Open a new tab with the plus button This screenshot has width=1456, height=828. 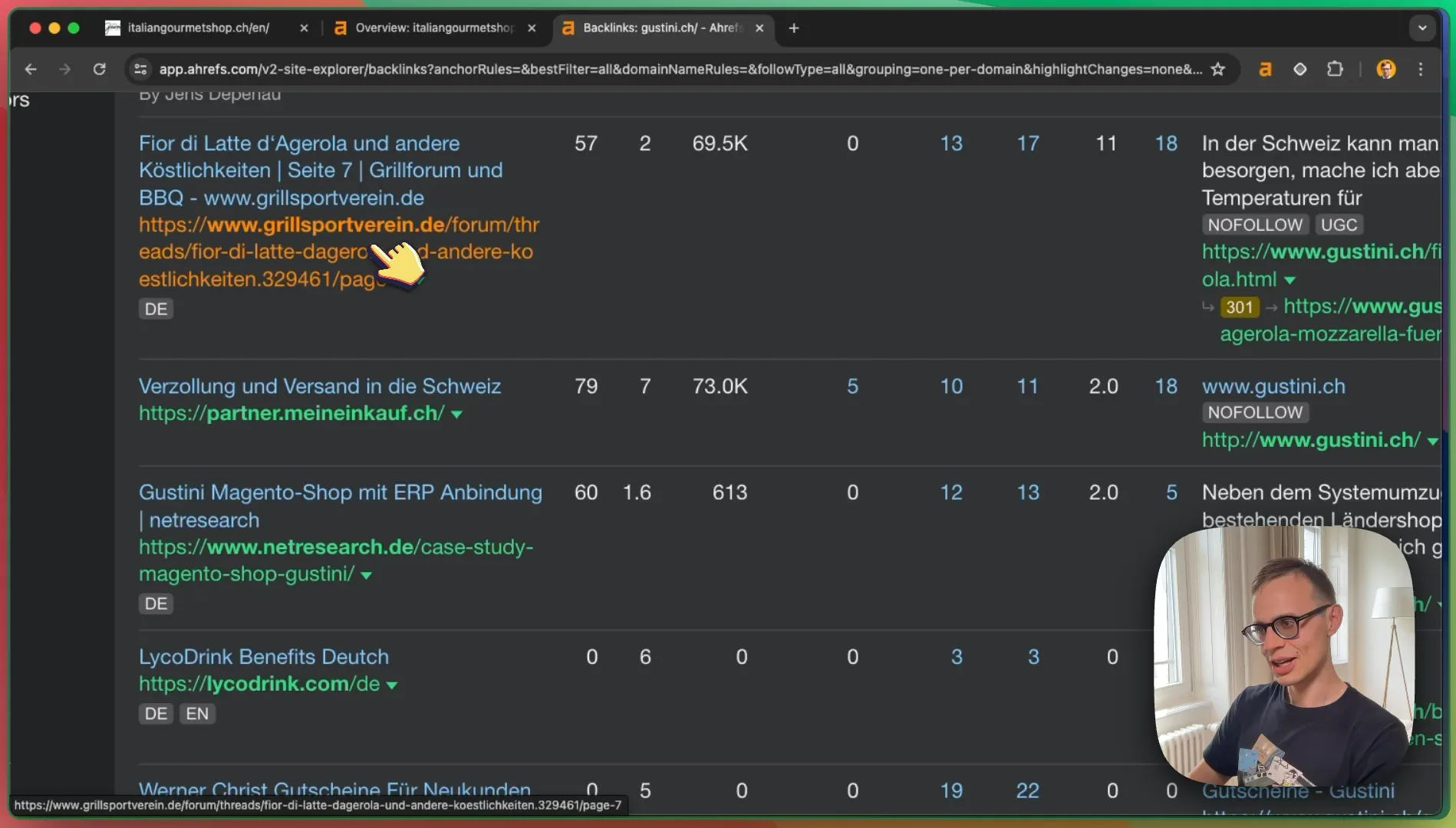coord(794,28)
